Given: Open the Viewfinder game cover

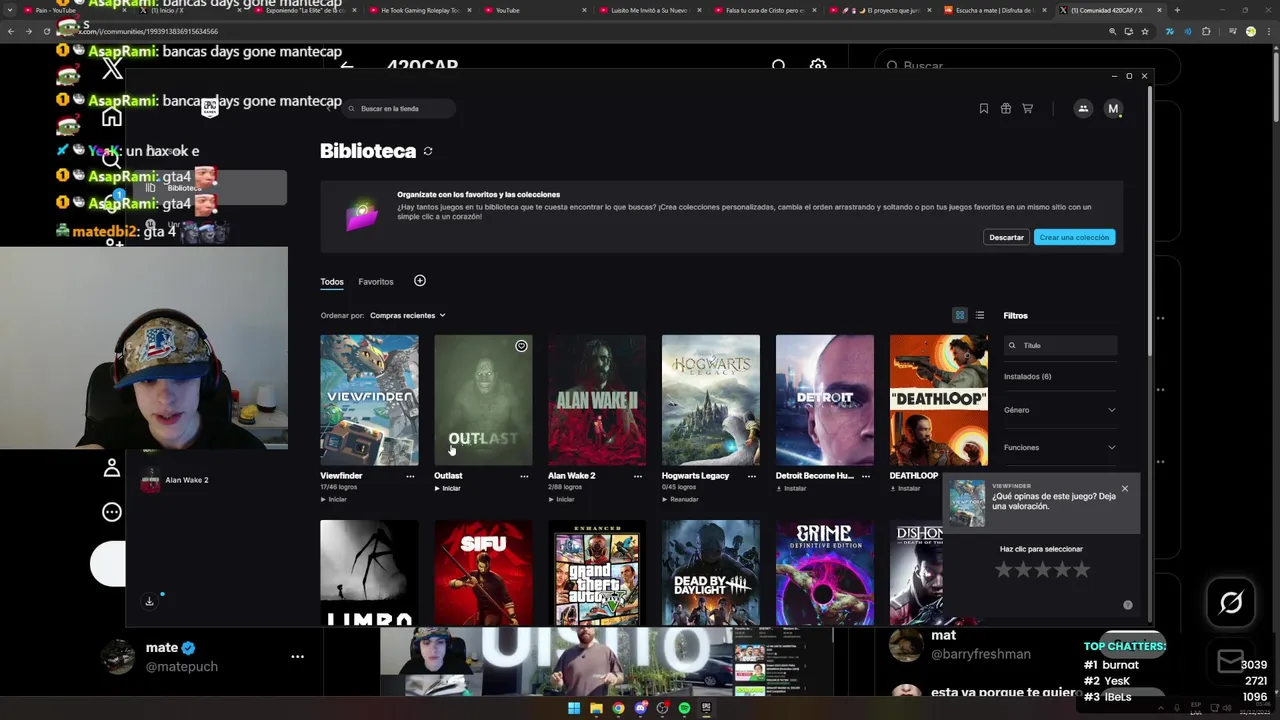Looking at the screenshot, I should click(x=369, y=400).
